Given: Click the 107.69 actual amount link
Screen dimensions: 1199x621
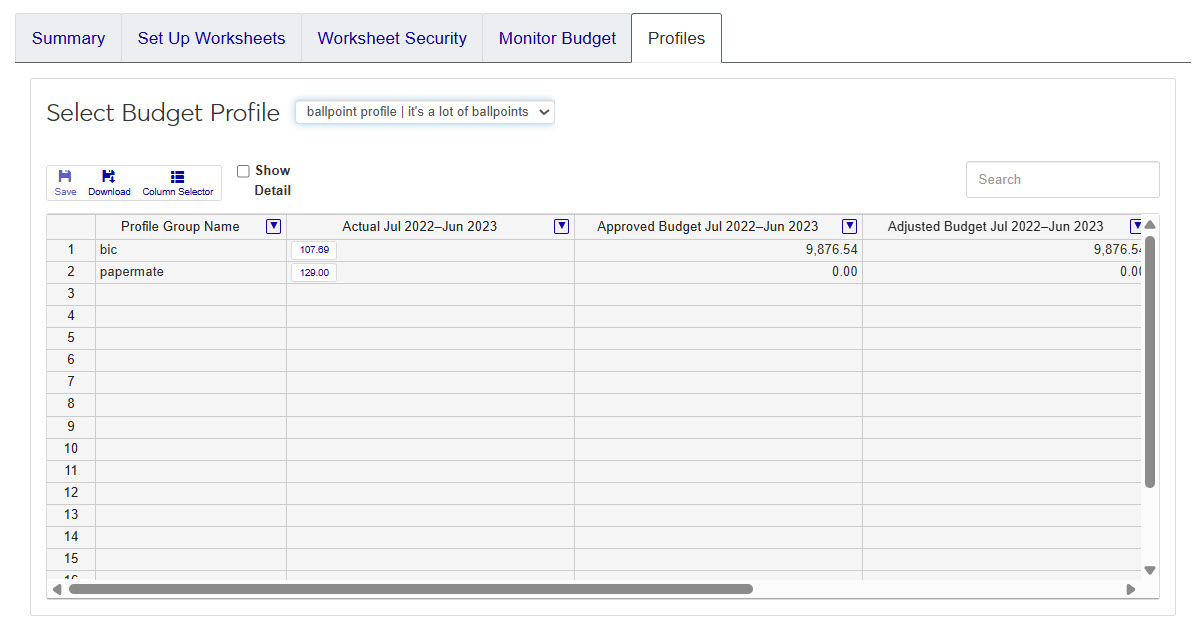Looking at the screenshot, I should click(314, 250).
